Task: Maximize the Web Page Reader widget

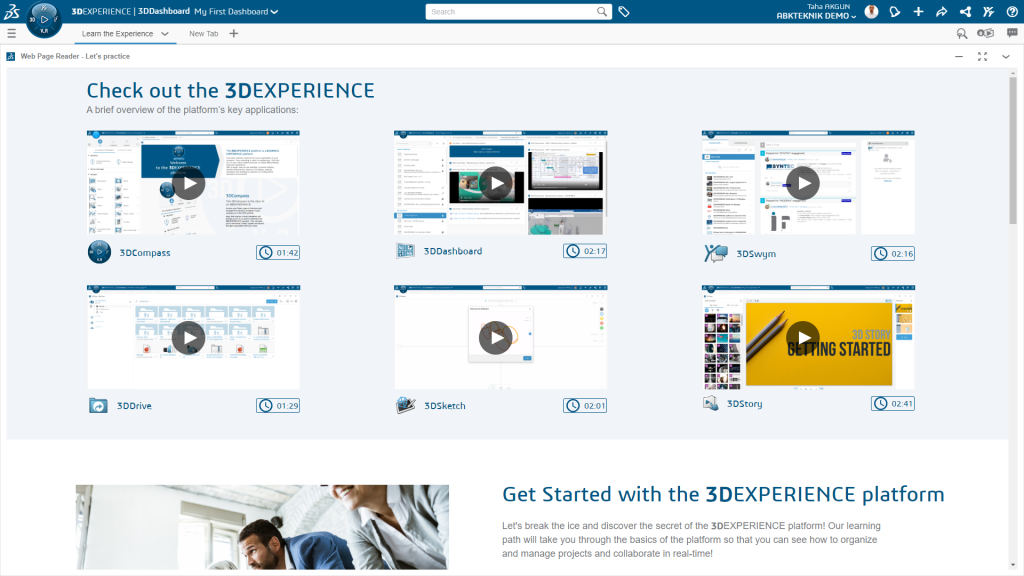Action: (x=982, y=56)
